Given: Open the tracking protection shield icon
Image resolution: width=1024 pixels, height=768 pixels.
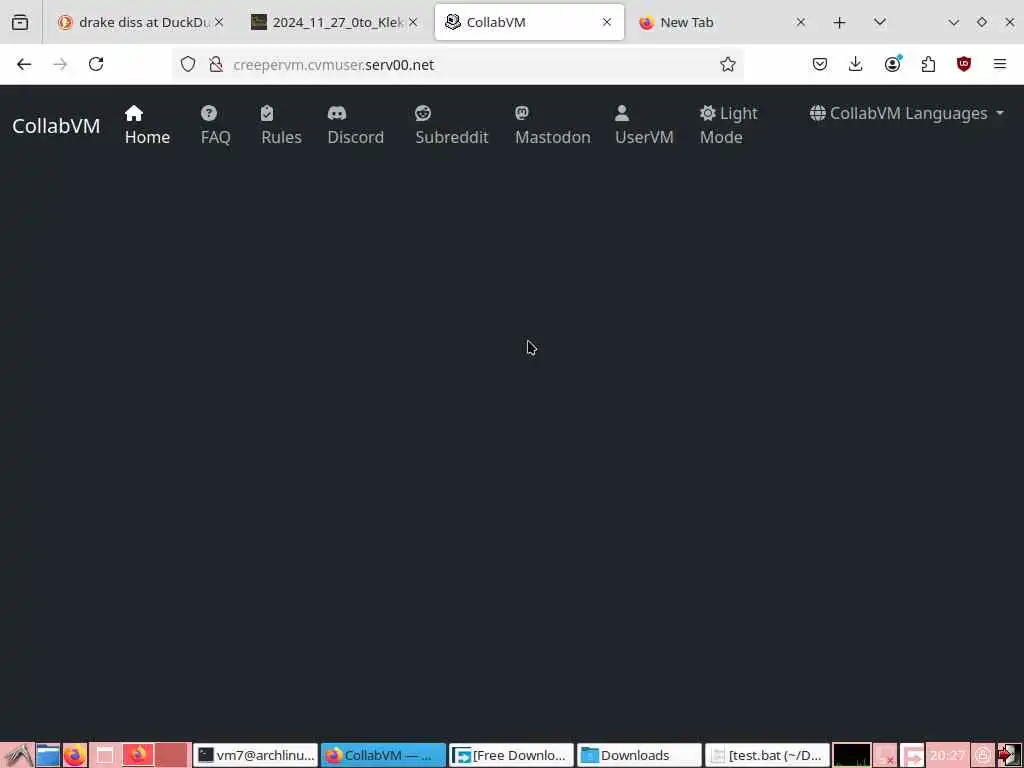Looking at the screenshot, I should click(188, 64).
